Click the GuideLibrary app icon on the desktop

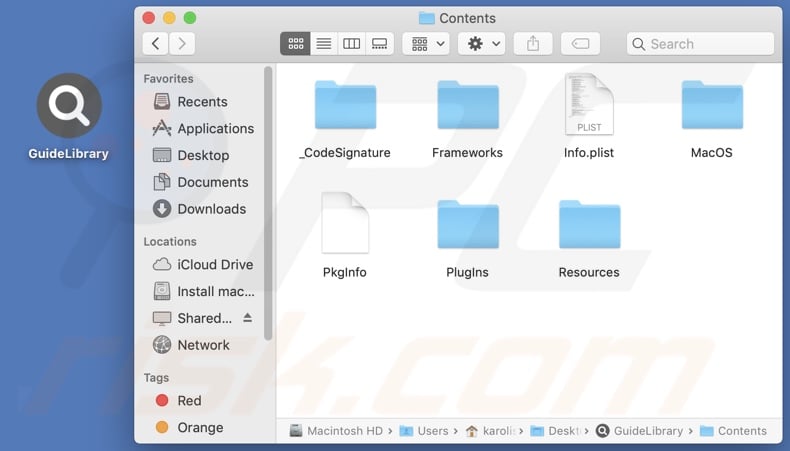(x=69, y=106)
